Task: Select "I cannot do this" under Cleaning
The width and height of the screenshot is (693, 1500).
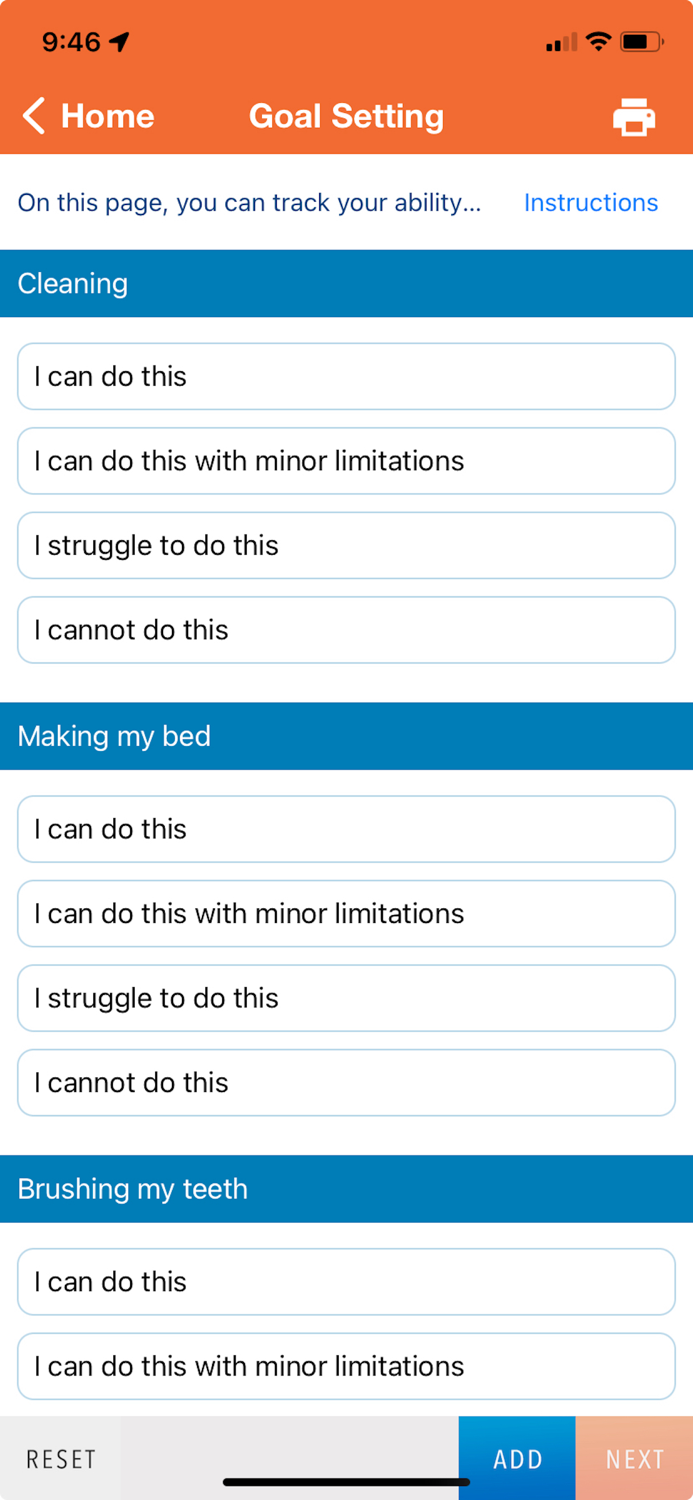Action: pos(346,630)
